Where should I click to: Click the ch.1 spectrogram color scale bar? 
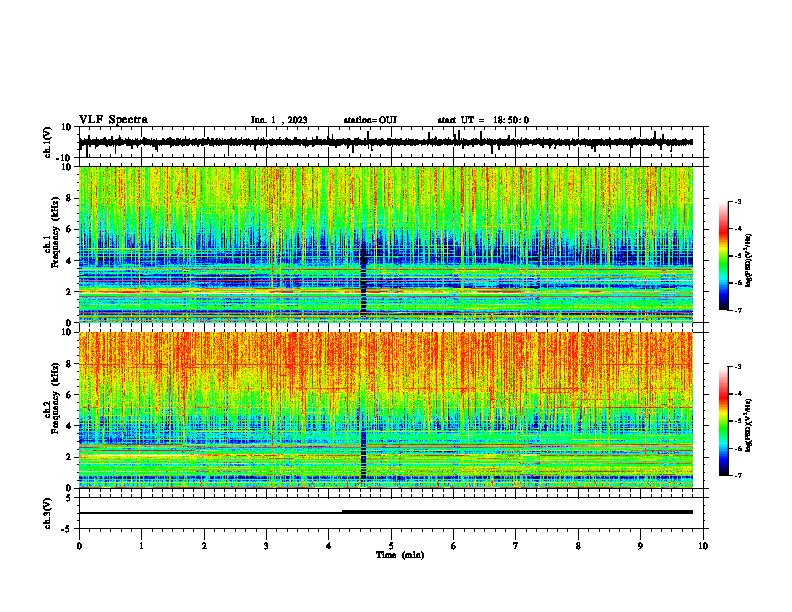click(x=723, y=256)
